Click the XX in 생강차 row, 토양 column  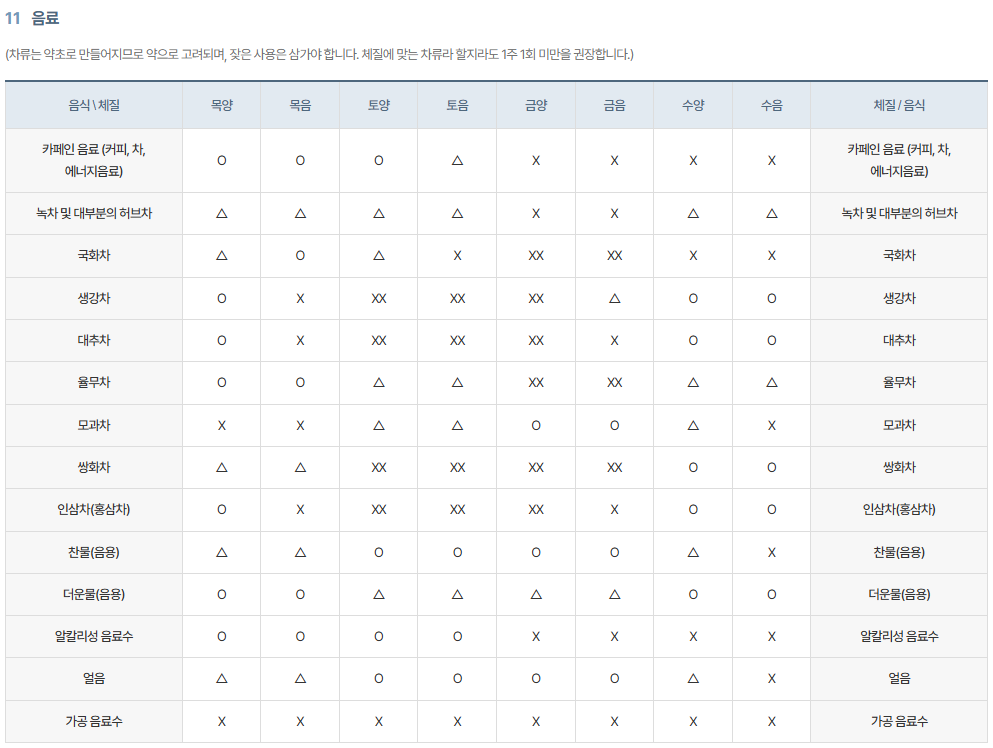tap(379, 298)
